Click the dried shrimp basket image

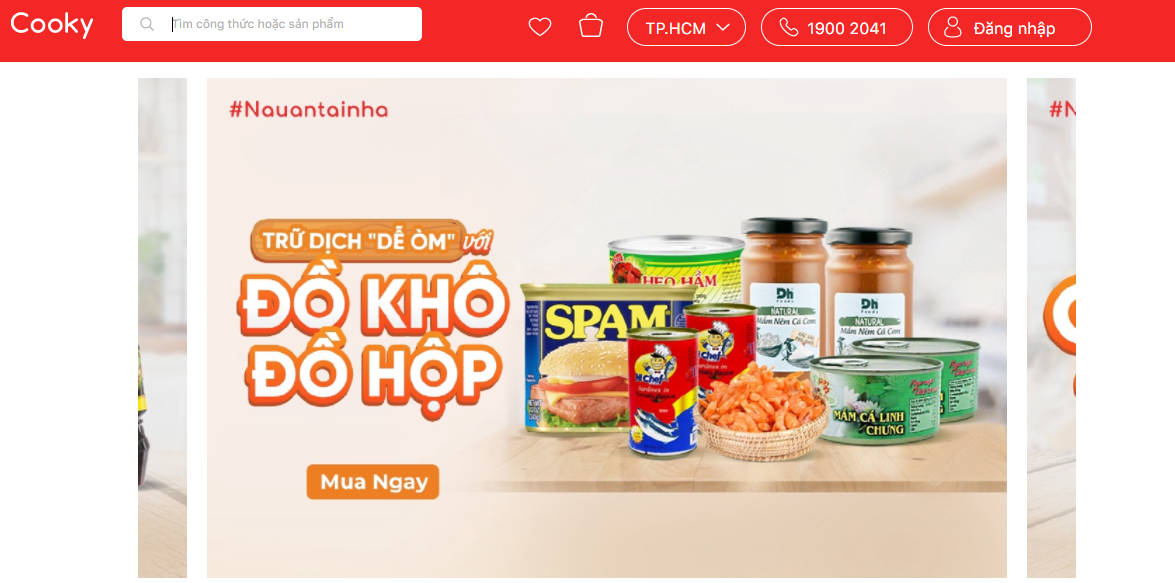click(x=761, y=412)
